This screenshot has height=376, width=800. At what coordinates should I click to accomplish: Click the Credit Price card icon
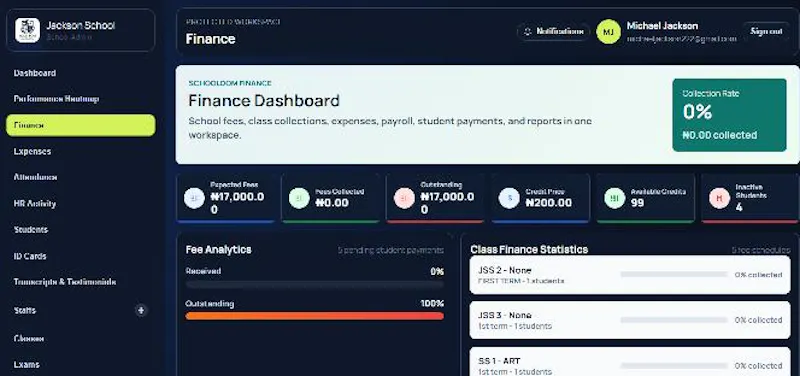(509, 198)
